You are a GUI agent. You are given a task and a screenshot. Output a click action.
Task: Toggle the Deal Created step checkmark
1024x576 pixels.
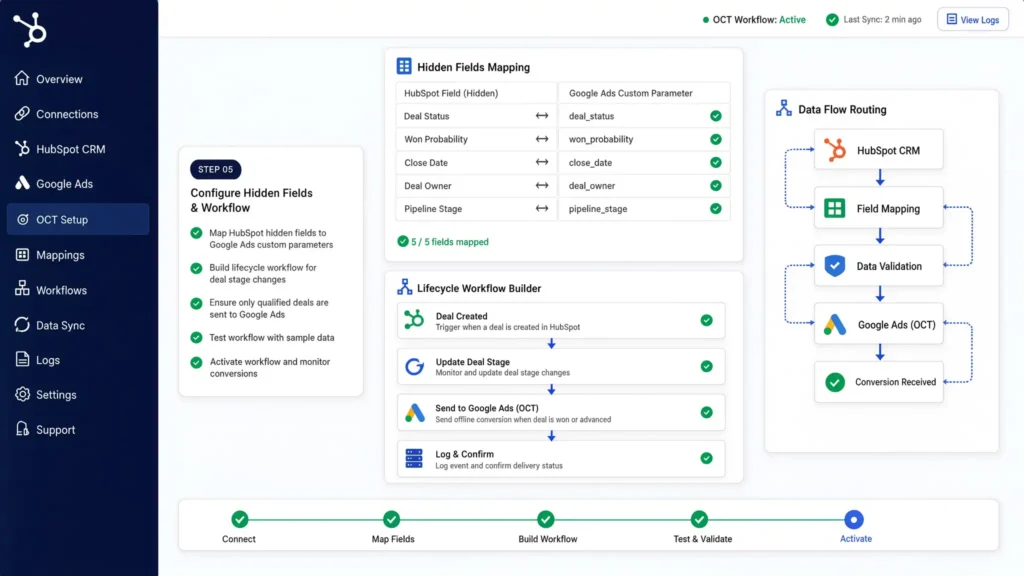[x=707, y=320]
